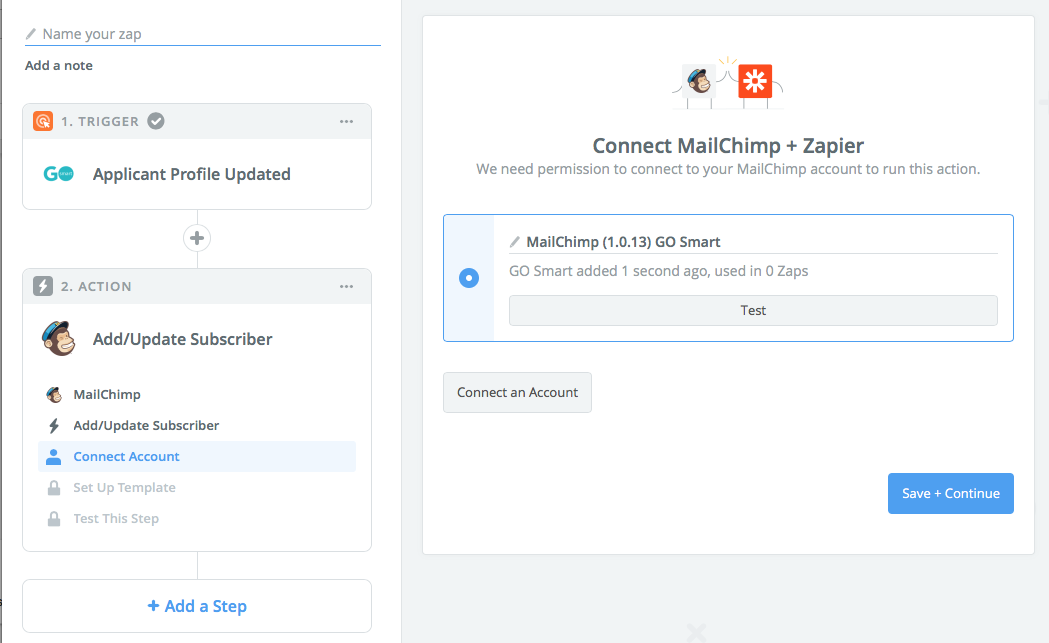Open the 1. TRIGGER step options menu
Screen dimensions: 1049x643
(347, 121)
